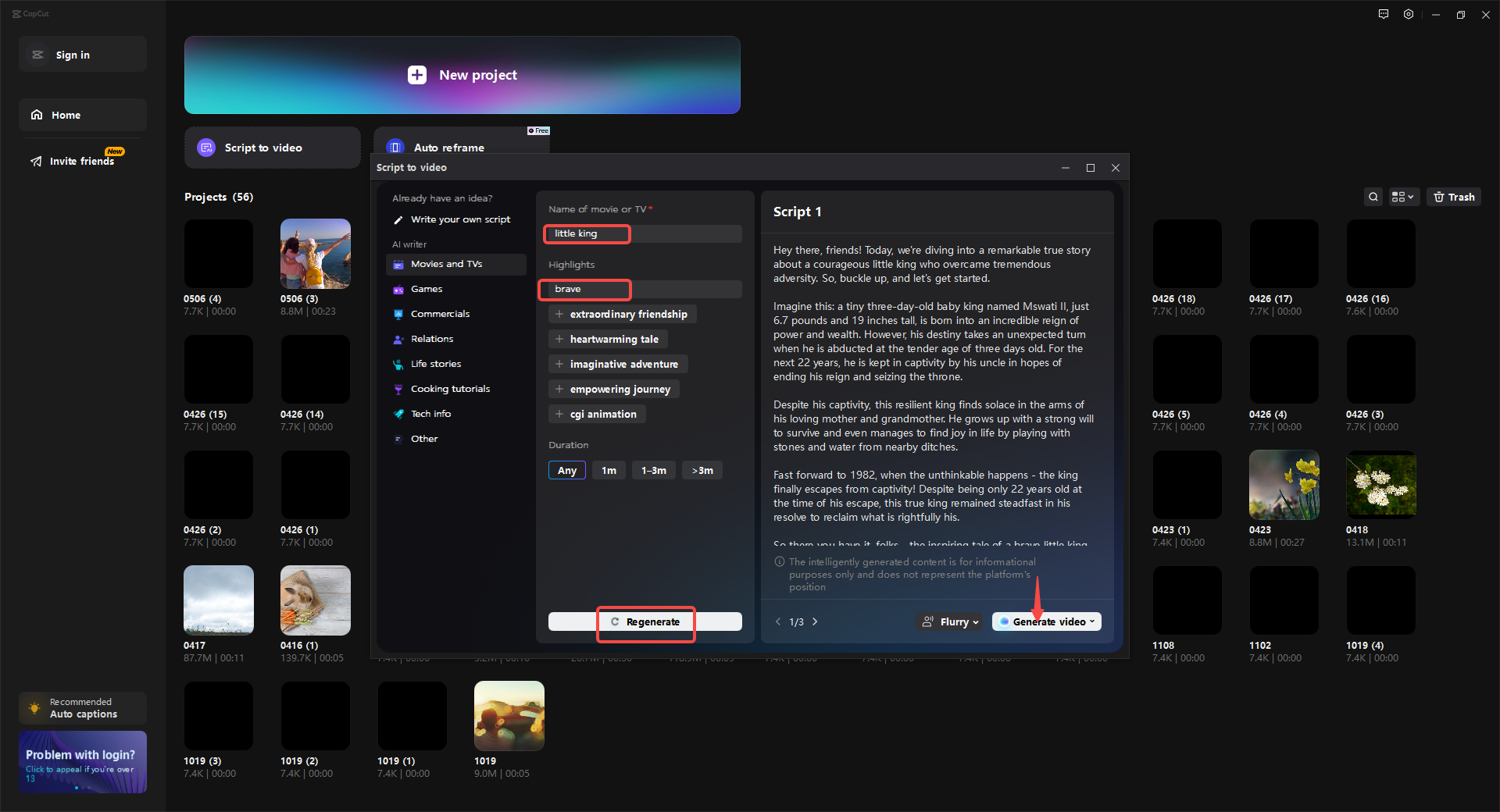Click the Commercials category icon

point(398,314)
